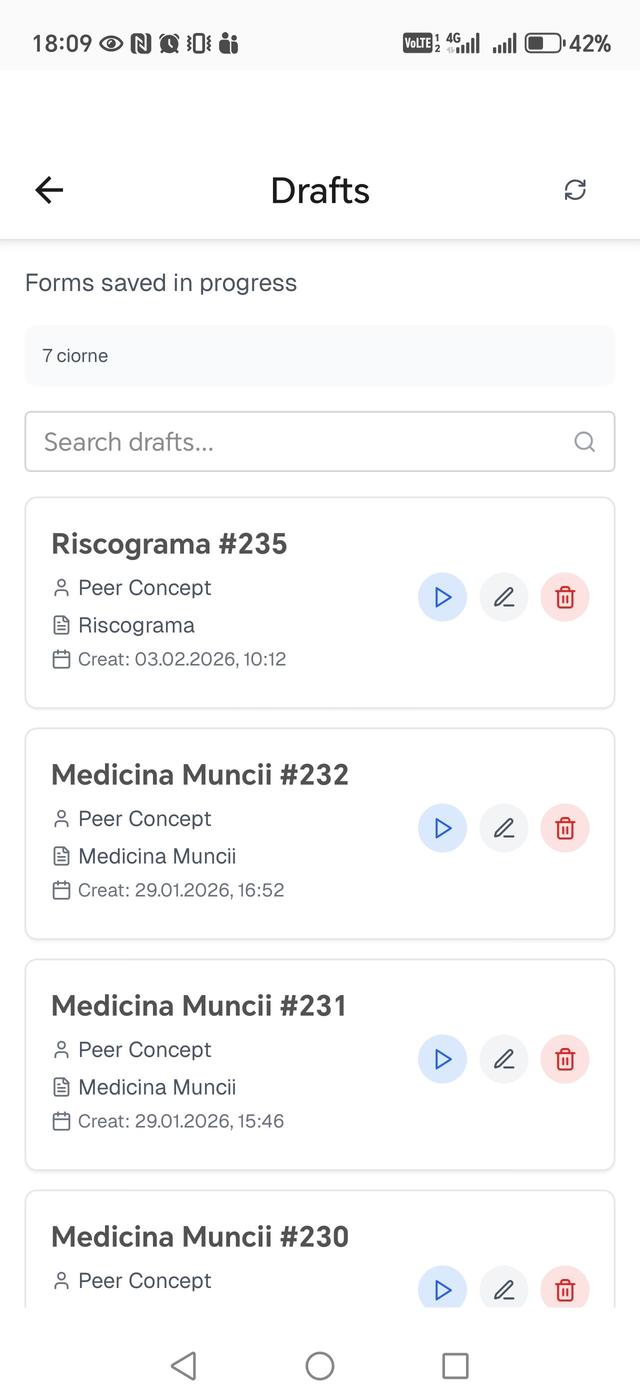Open the Riscograma #235 draft title
This screenshot has width=640, height=1400.
[x=169, y=544]
